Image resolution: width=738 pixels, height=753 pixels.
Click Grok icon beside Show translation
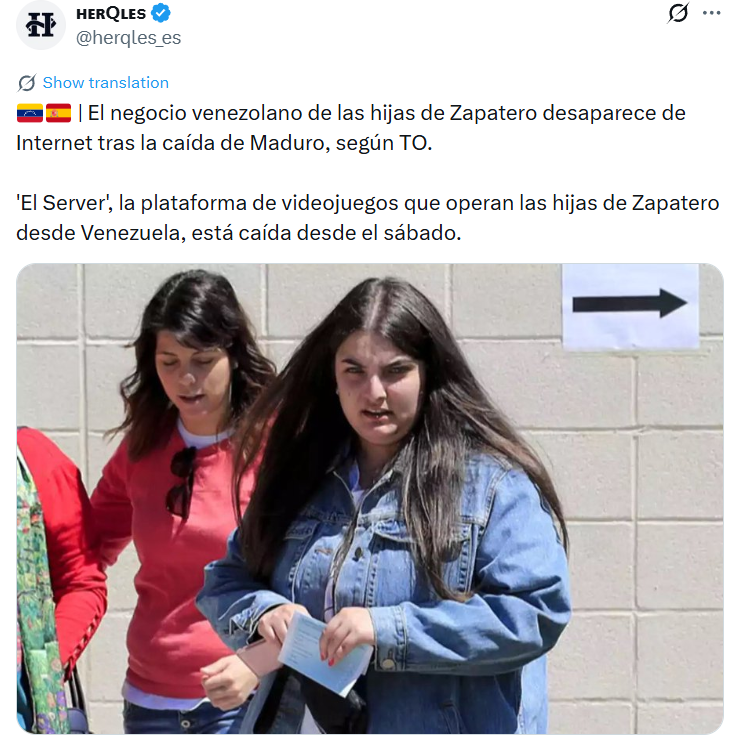[27, 83]
